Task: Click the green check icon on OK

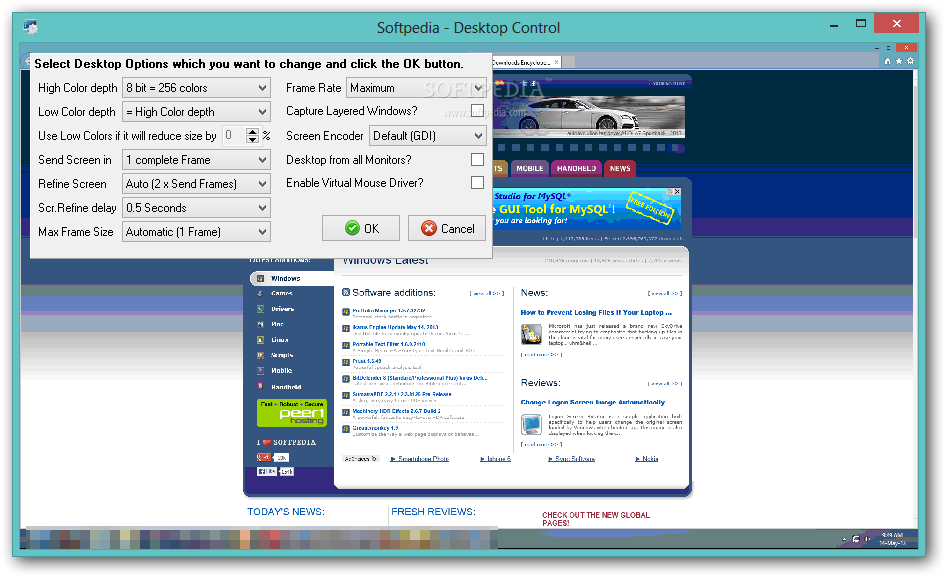Action: (352, 228)
